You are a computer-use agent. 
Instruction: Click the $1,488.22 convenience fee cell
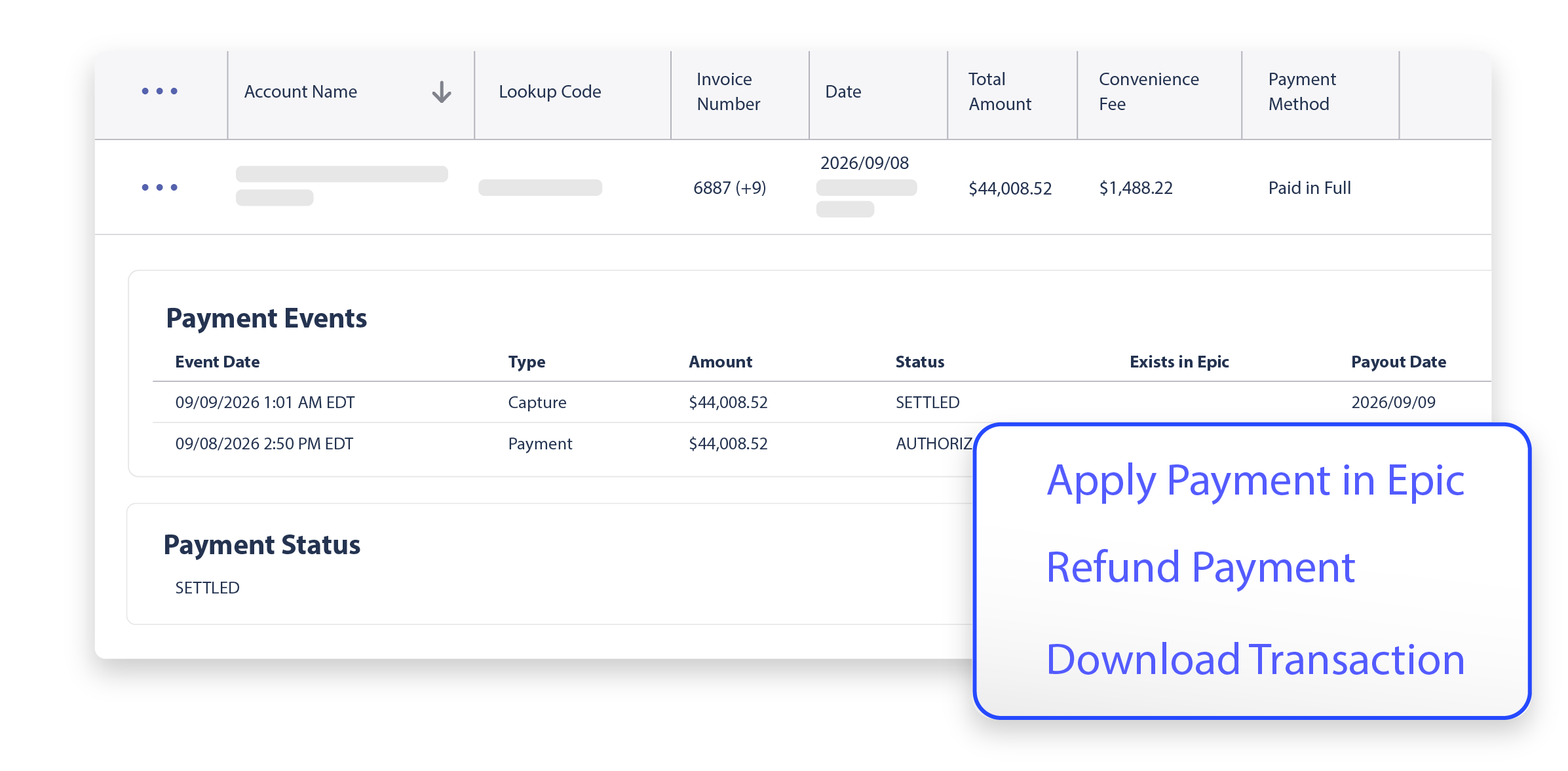(1136, 188)
